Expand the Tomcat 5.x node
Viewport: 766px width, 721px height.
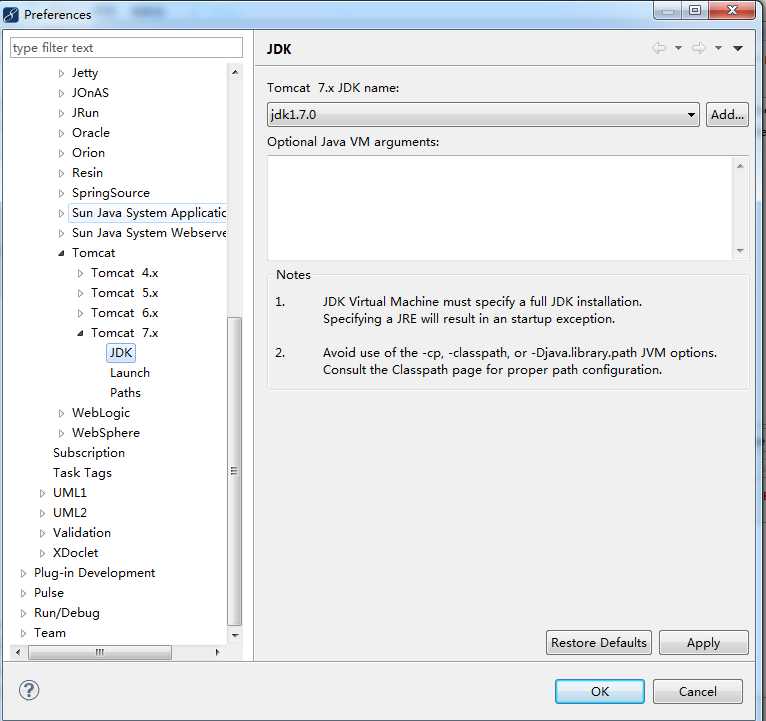(x=81, y=294)
